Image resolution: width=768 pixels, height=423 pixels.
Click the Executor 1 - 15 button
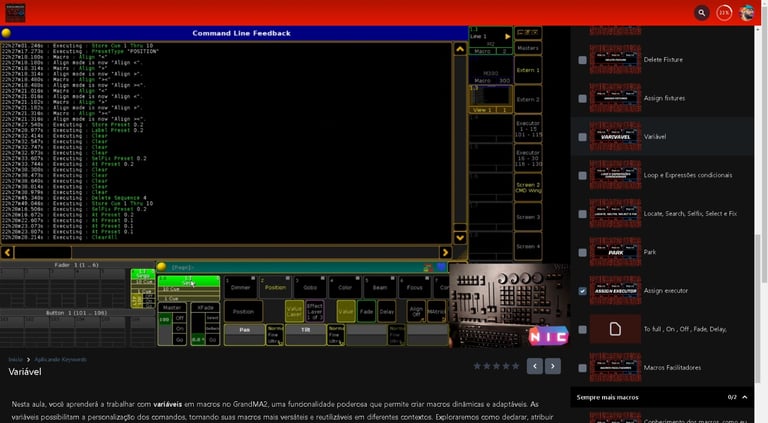528,129
